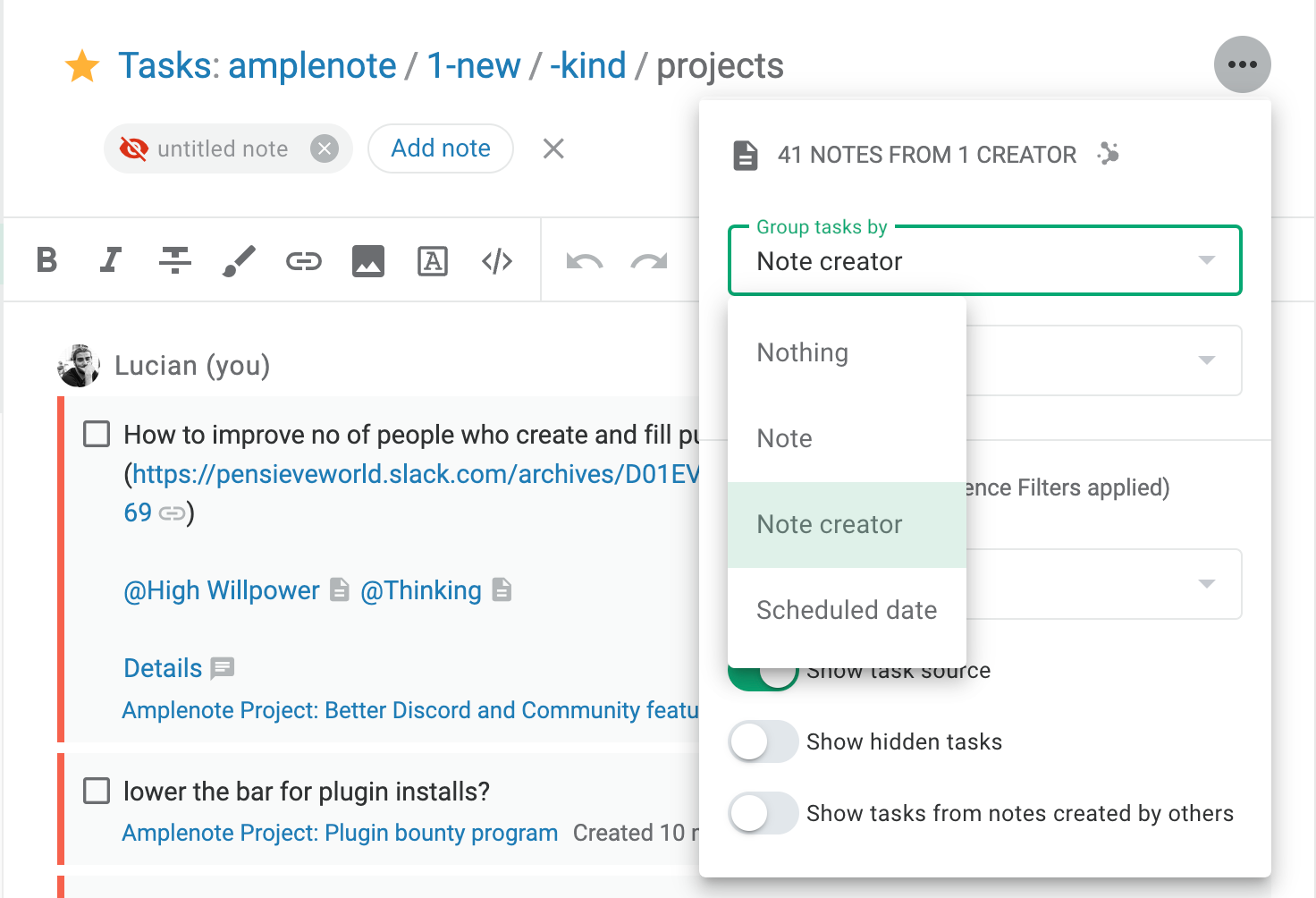
Task: Check the 'How to improve no of people' task
Action: tap(97, 434)
